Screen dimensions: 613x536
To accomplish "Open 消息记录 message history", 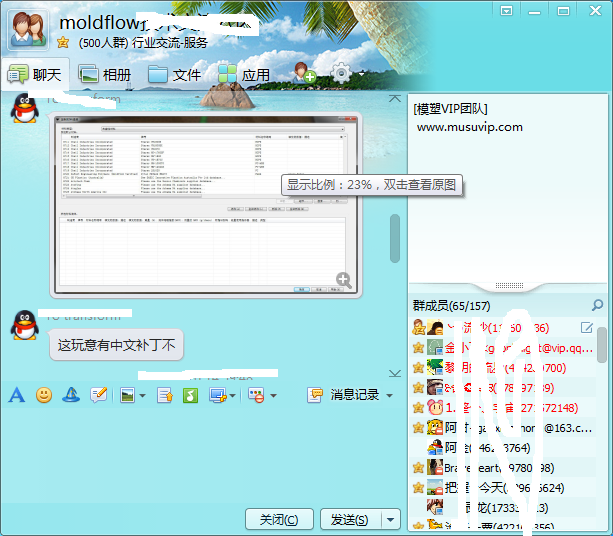I will click(x=343, y=395).
